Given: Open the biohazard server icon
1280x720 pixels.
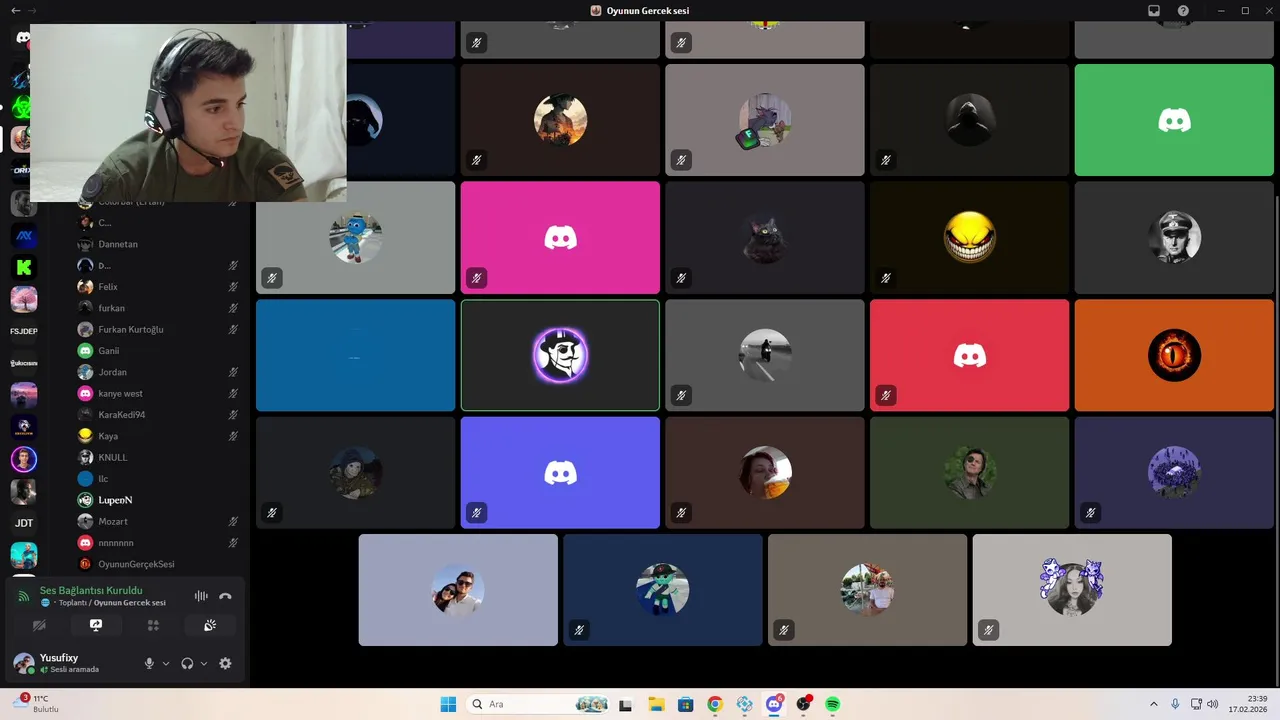Looking at the screenshot, I should tap(22, 106).
